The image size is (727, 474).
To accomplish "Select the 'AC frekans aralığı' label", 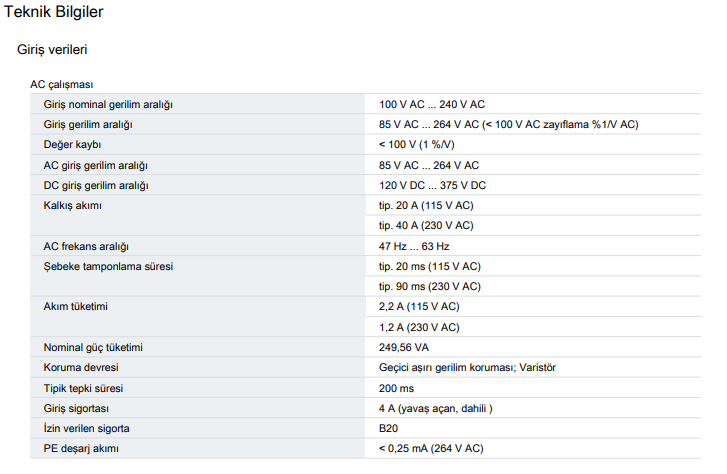I will tap(87, 246).
